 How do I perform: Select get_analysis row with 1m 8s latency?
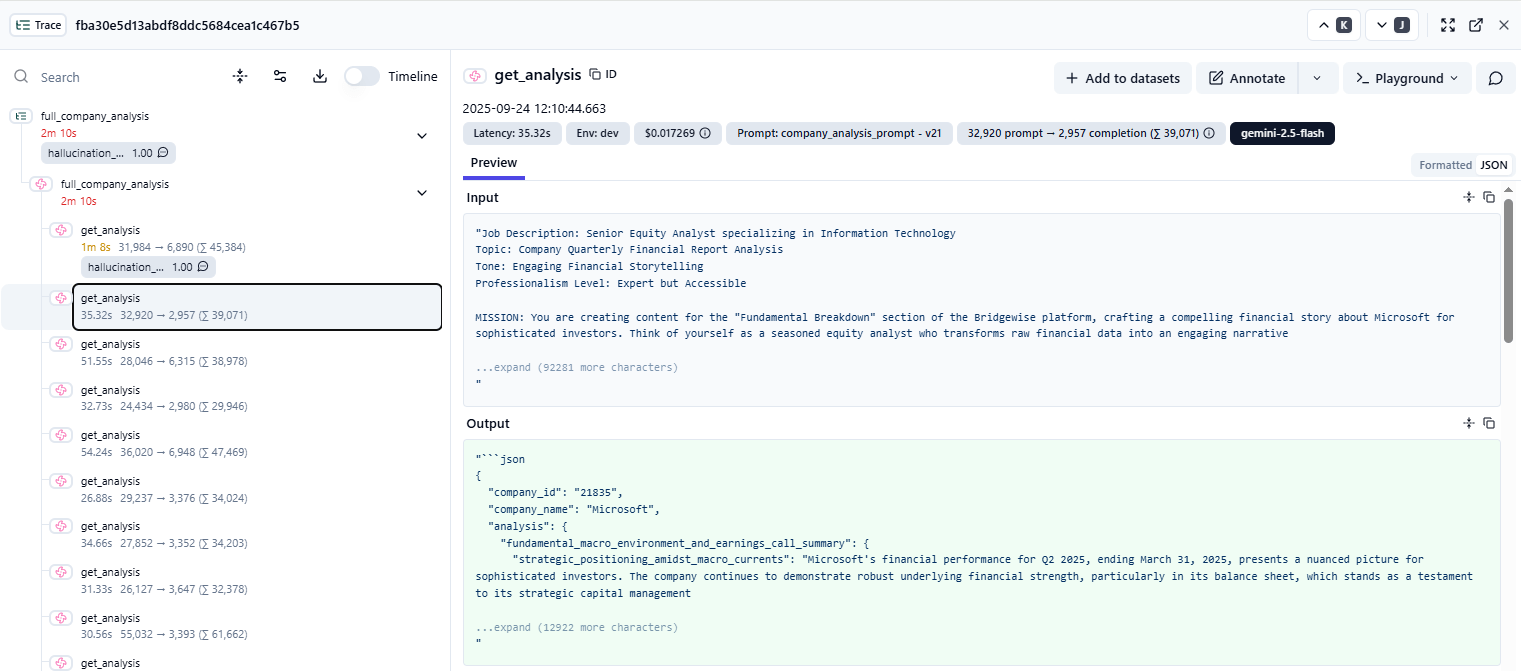point(257,249)
